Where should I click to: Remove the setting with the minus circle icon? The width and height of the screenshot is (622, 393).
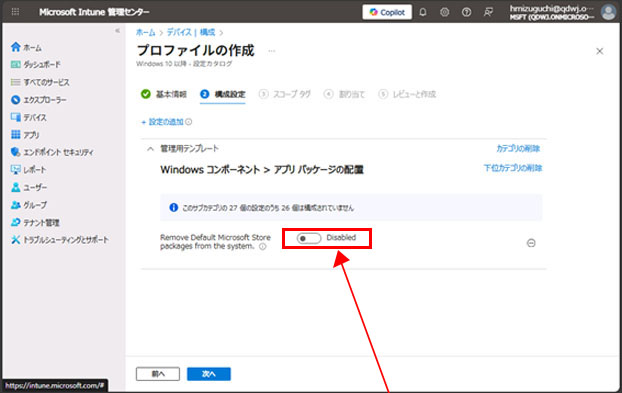pos(531,243)
